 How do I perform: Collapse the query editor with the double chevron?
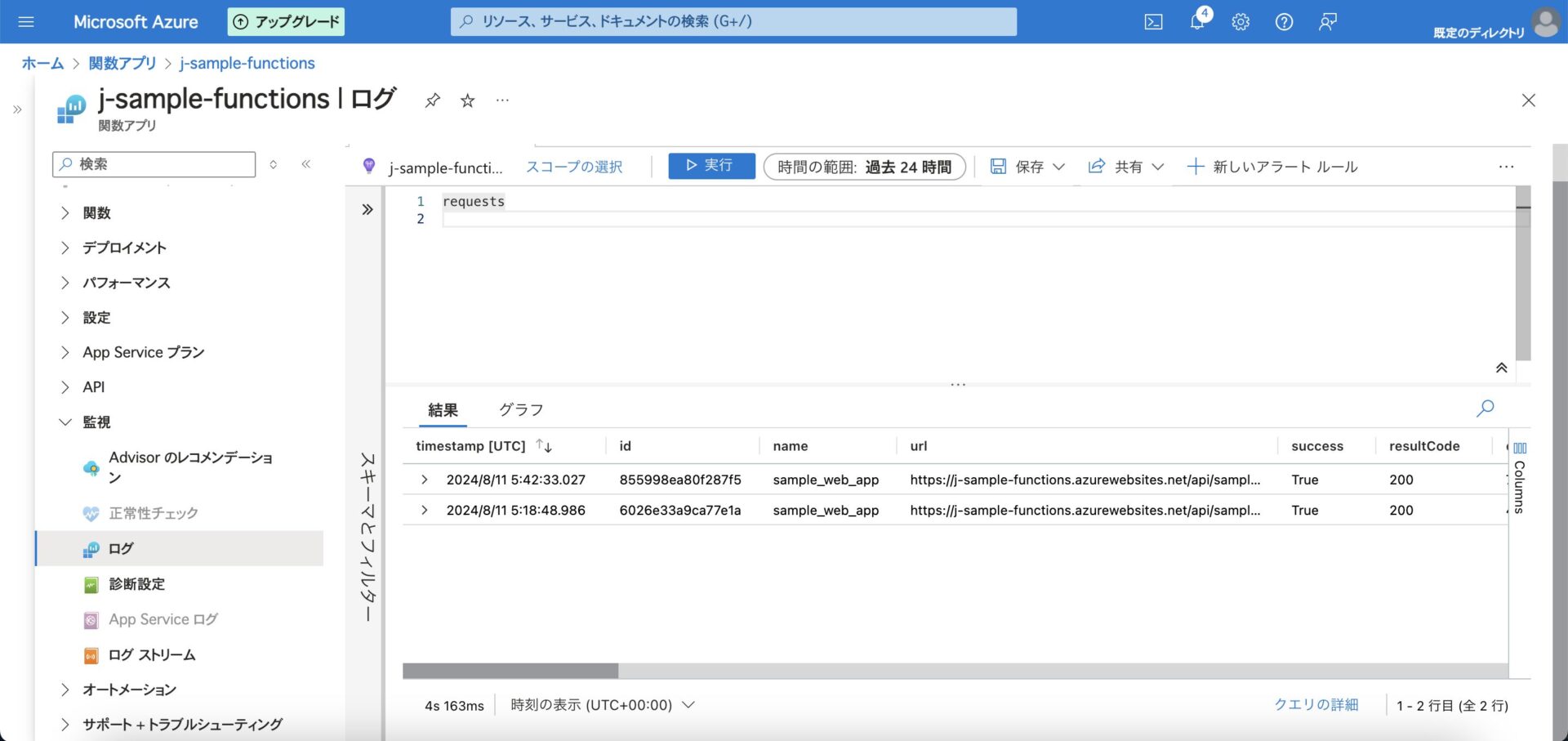tap(1501, 368)
